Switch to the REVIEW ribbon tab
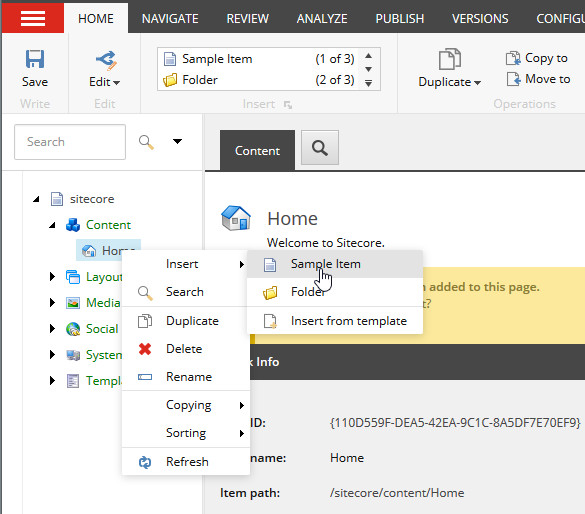Screen dimensions: 585x514 click(248, 18)
